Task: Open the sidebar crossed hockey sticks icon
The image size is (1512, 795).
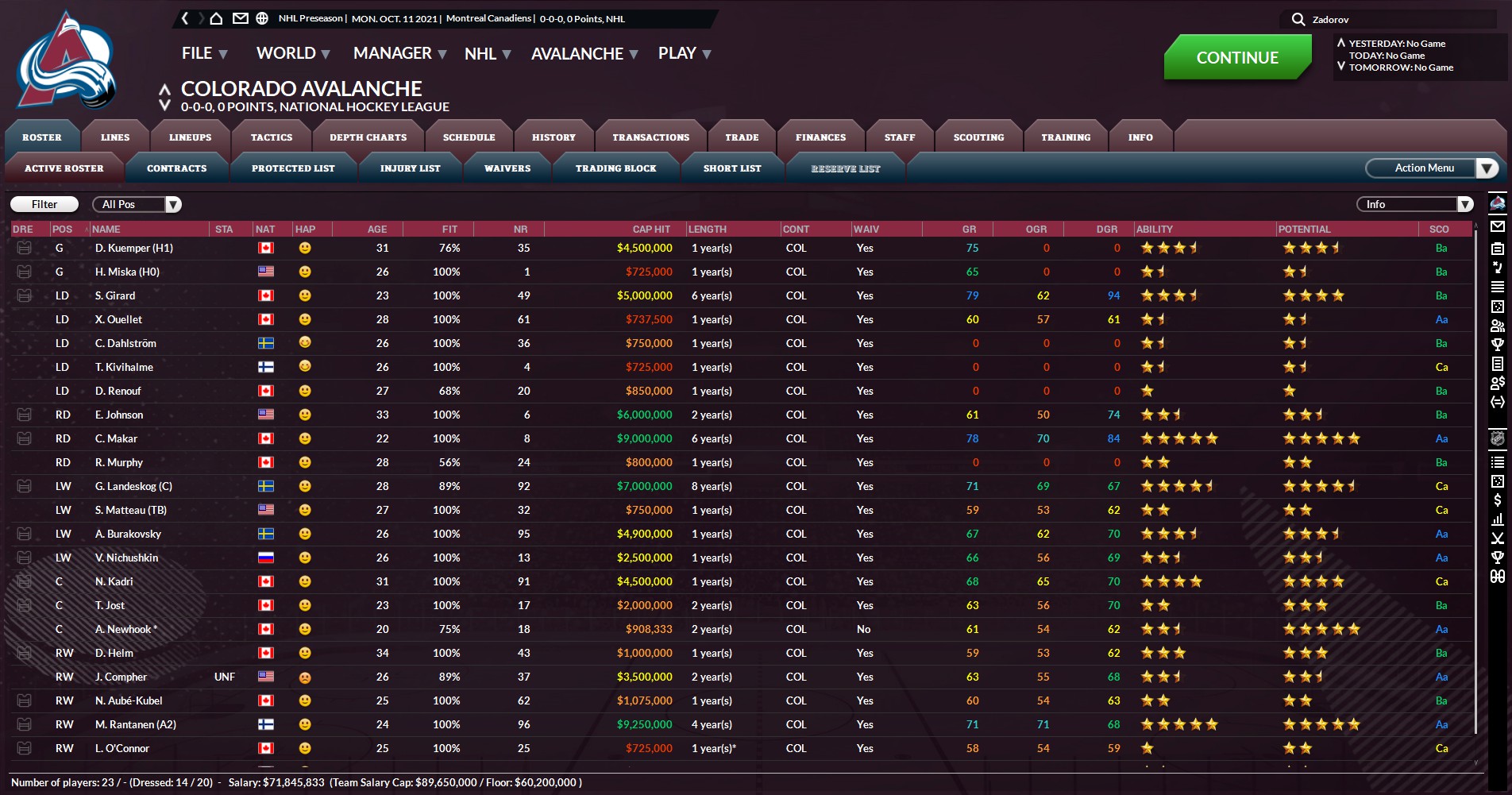Action: coord(1498,538)
